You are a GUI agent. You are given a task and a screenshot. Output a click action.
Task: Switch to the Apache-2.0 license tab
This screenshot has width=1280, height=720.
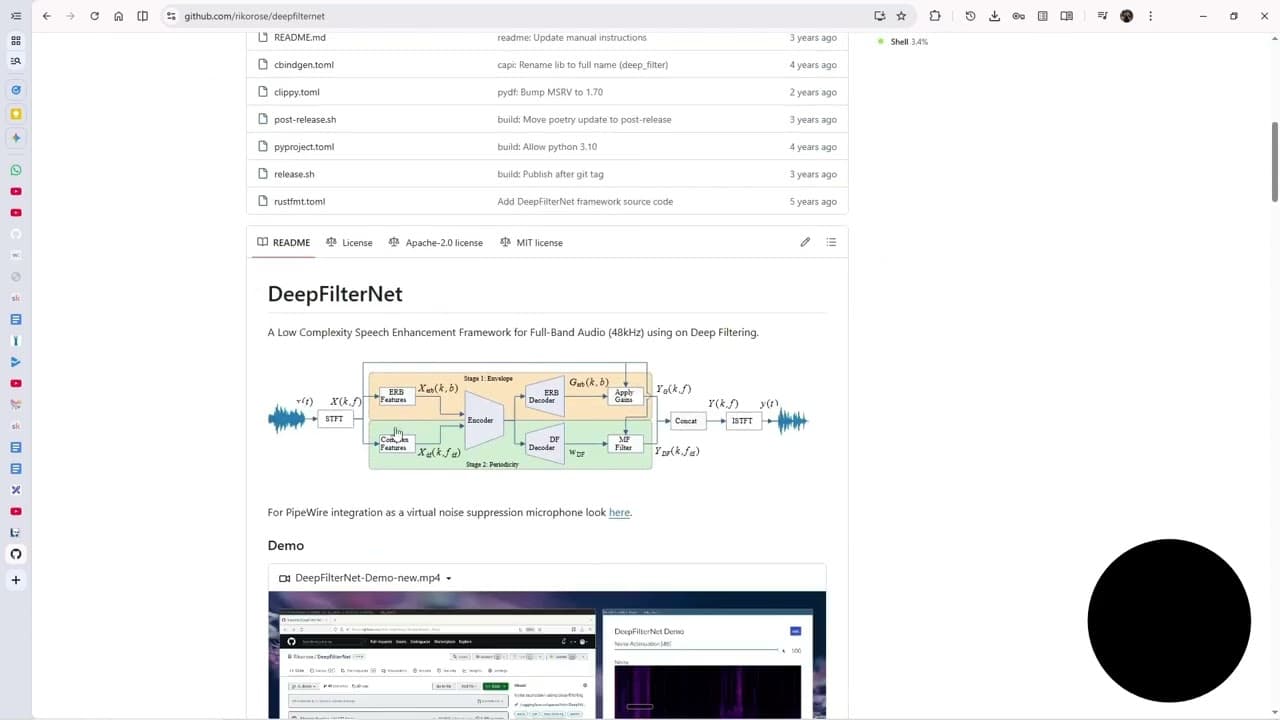[435, 242]
